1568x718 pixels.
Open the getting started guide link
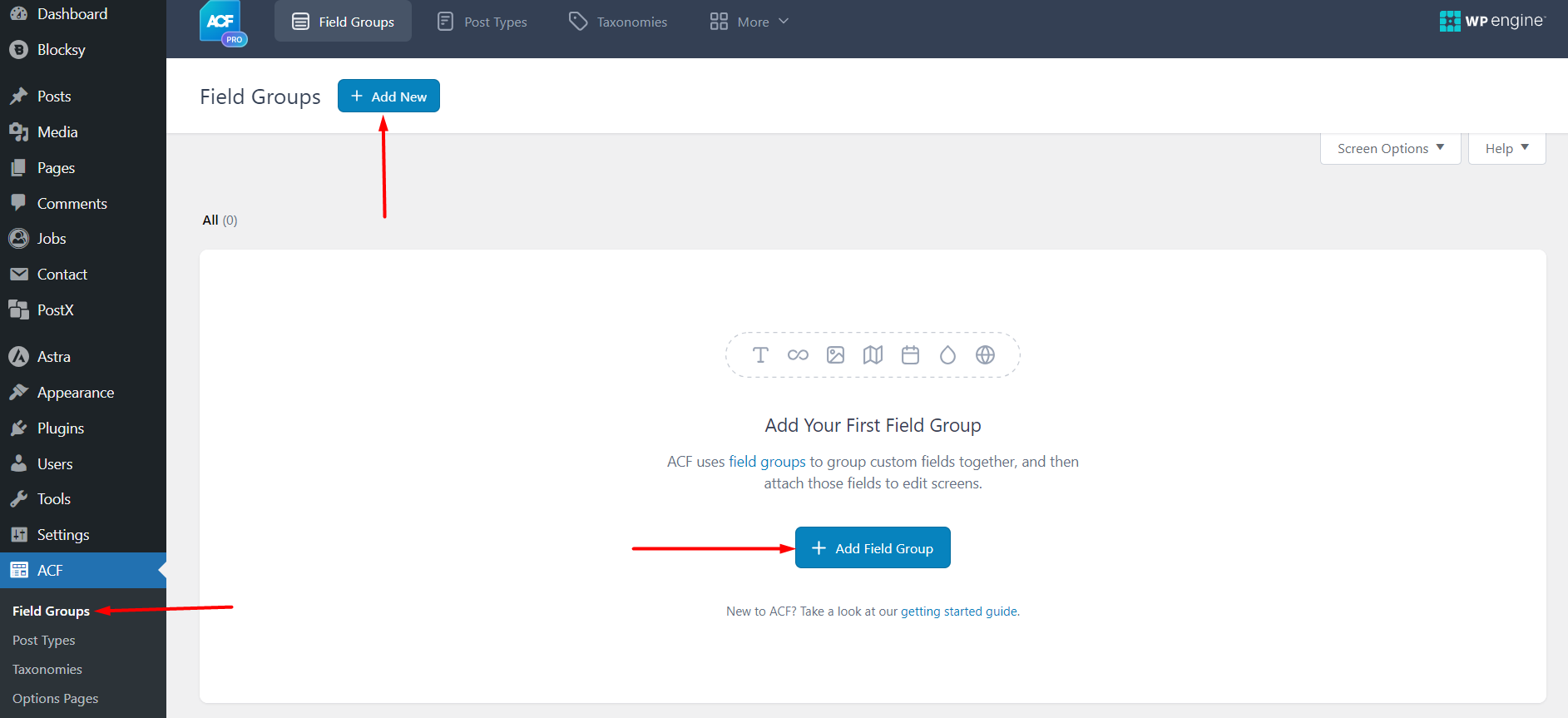tap(959, 612)
